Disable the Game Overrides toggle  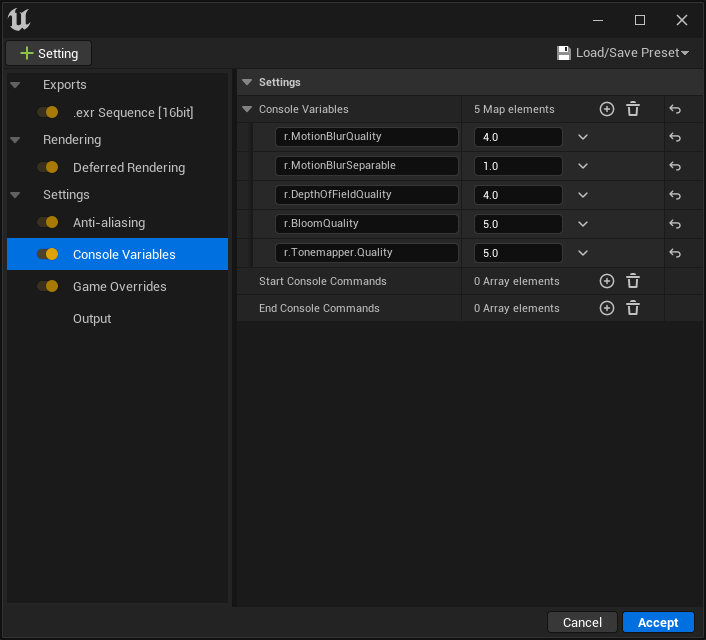48,286
